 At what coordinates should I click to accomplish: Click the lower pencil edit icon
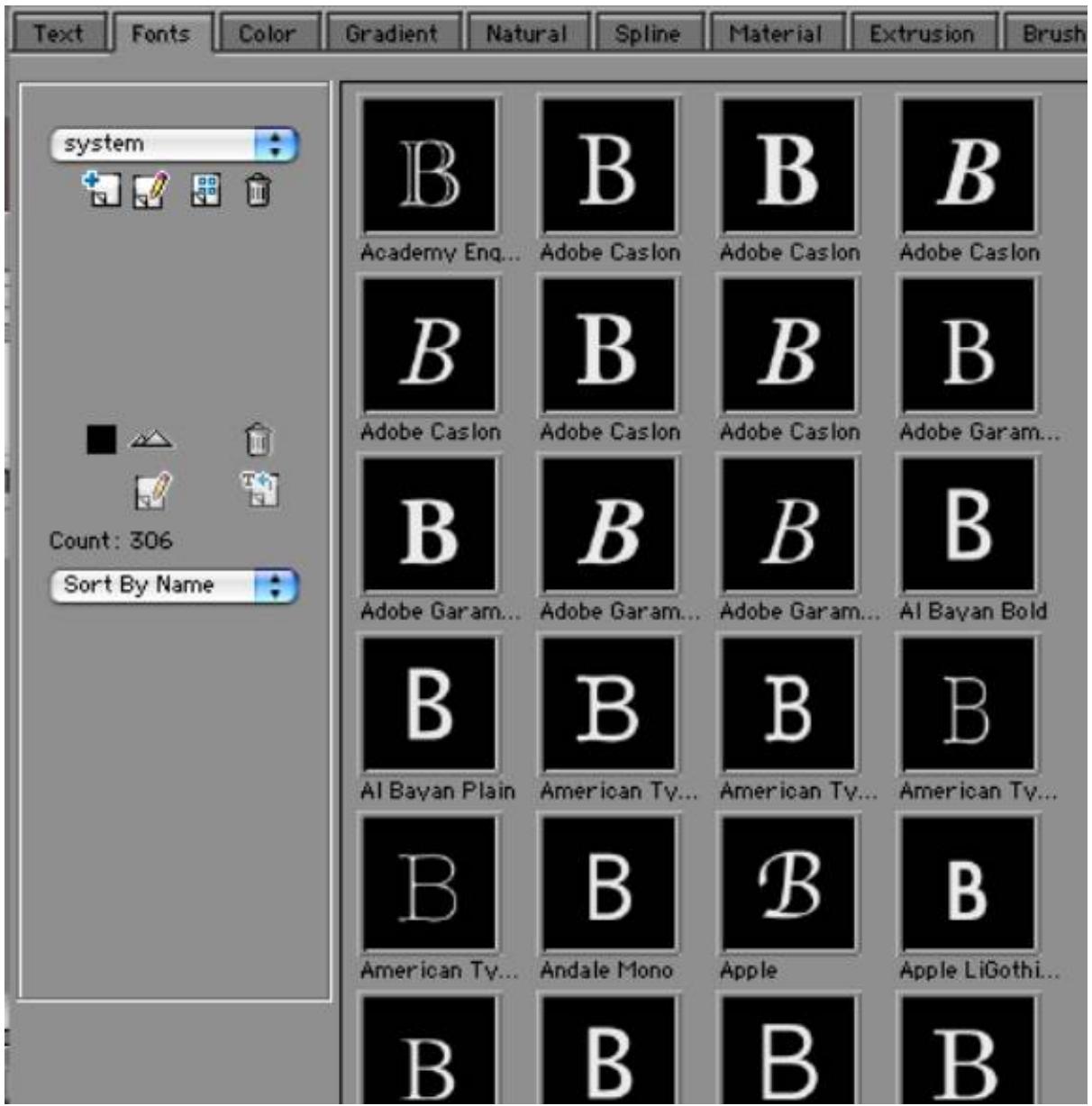click(152, 491)
